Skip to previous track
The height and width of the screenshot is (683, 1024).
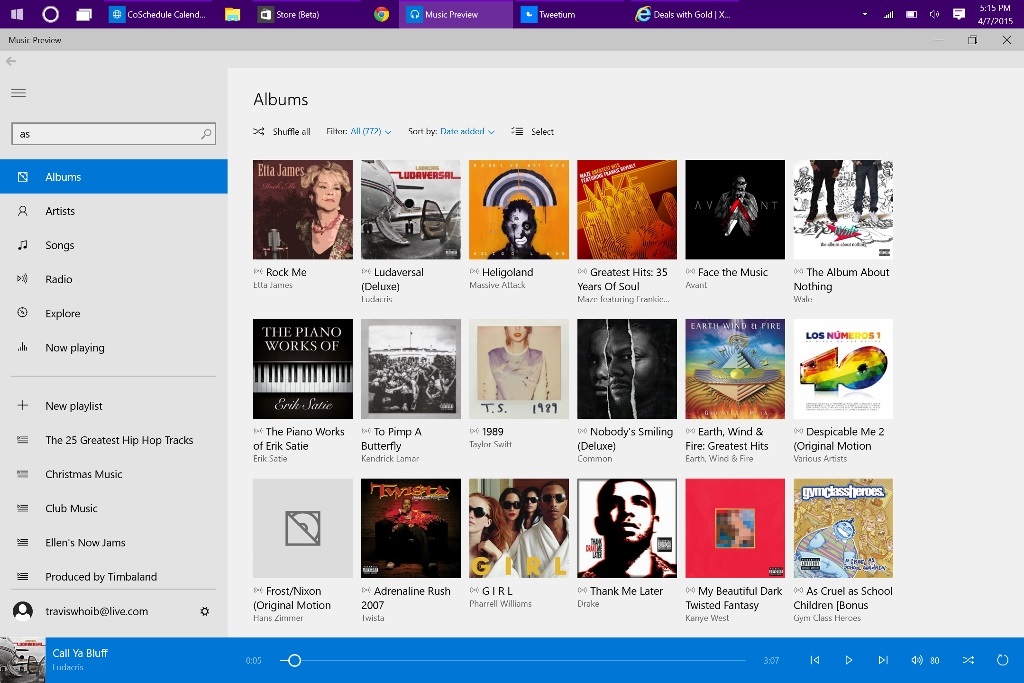pyautogui.click(x=815, y=660)
